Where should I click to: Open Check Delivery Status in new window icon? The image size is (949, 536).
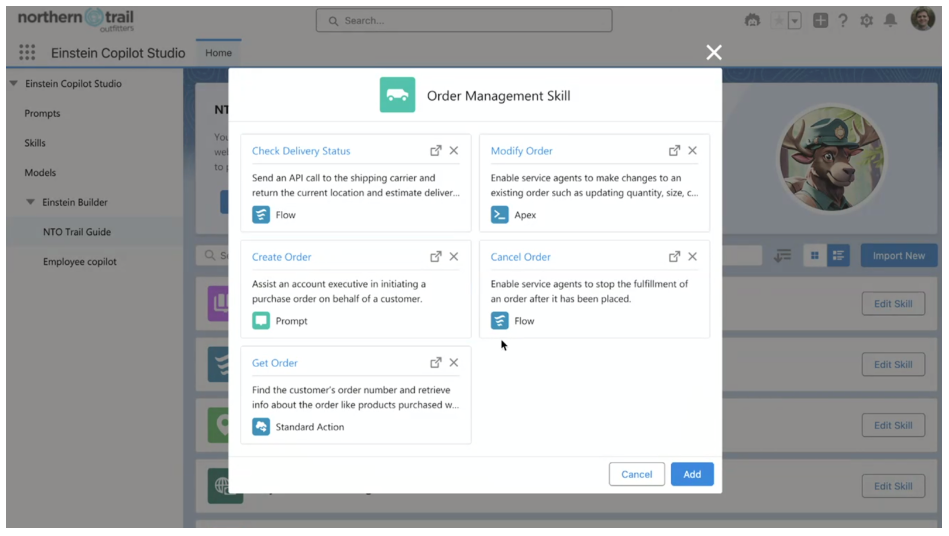click(436, 151)
